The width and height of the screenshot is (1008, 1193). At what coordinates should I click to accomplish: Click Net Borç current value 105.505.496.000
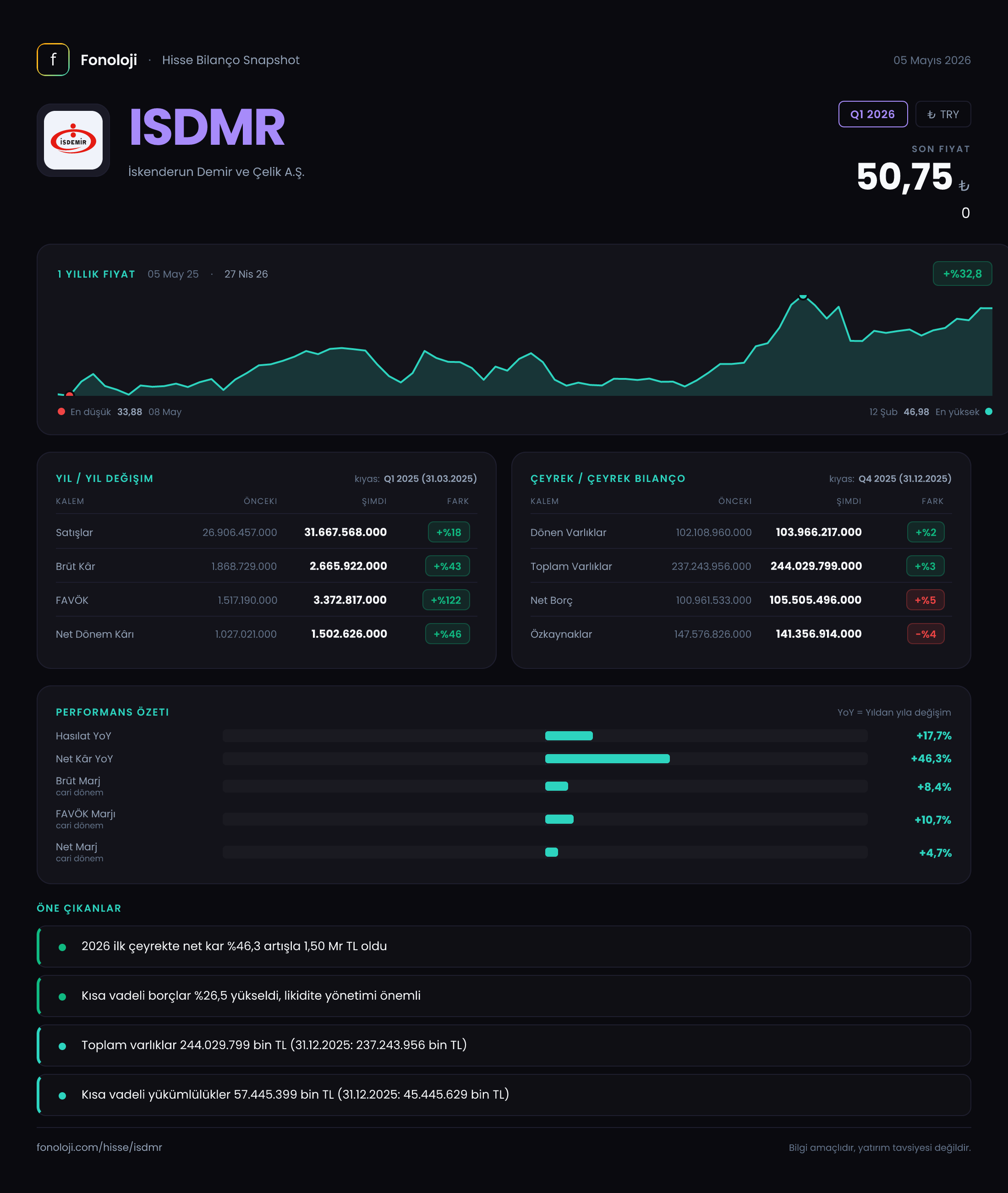pos(816,600)
